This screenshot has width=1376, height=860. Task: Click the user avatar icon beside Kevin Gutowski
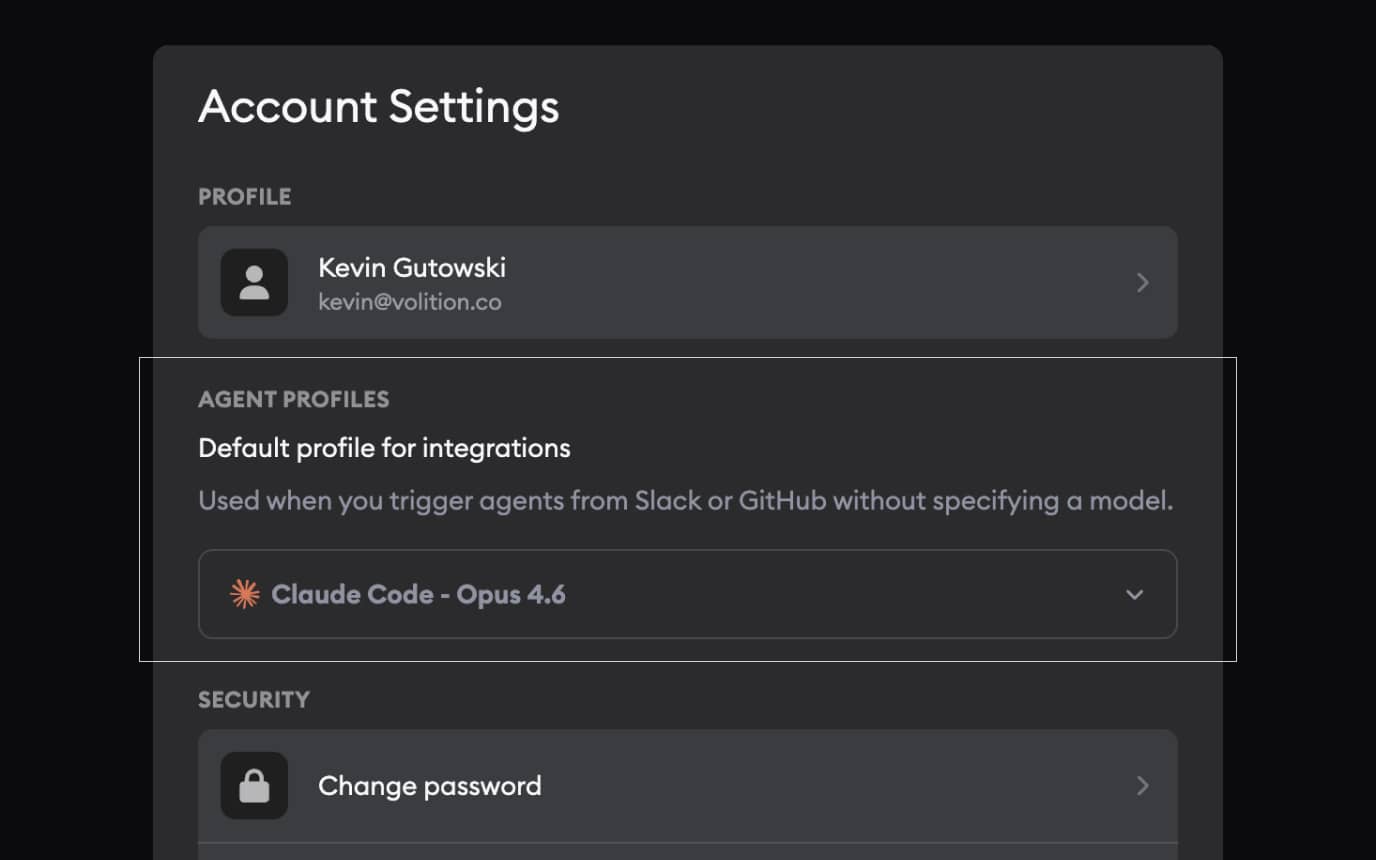tap(254, 283)
